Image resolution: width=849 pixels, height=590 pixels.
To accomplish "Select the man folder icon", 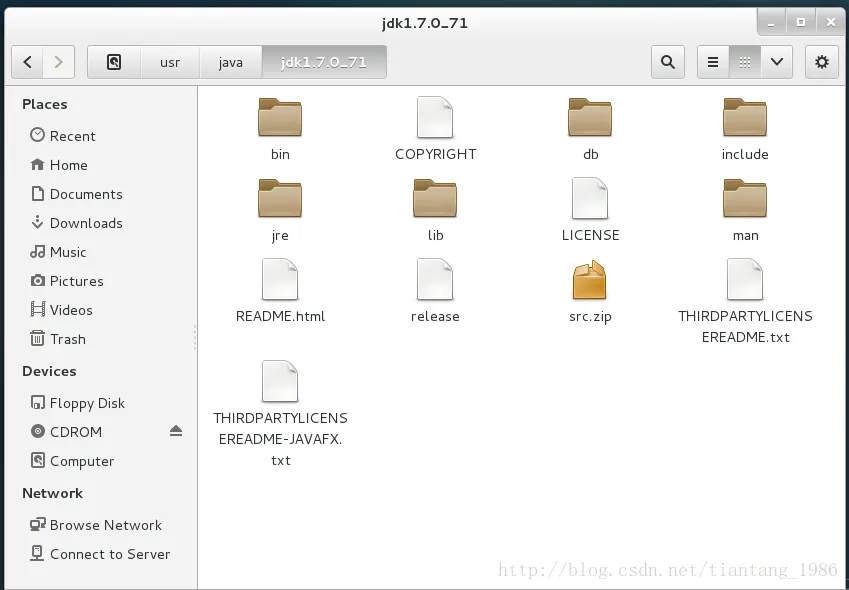I will (745, 198).
